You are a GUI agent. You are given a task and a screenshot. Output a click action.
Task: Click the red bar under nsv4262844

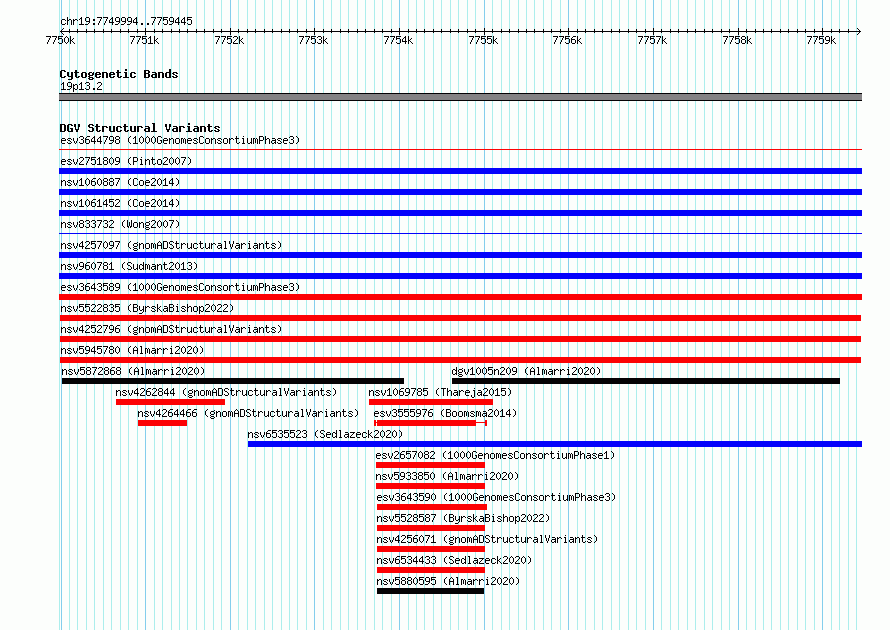(170, 402)
